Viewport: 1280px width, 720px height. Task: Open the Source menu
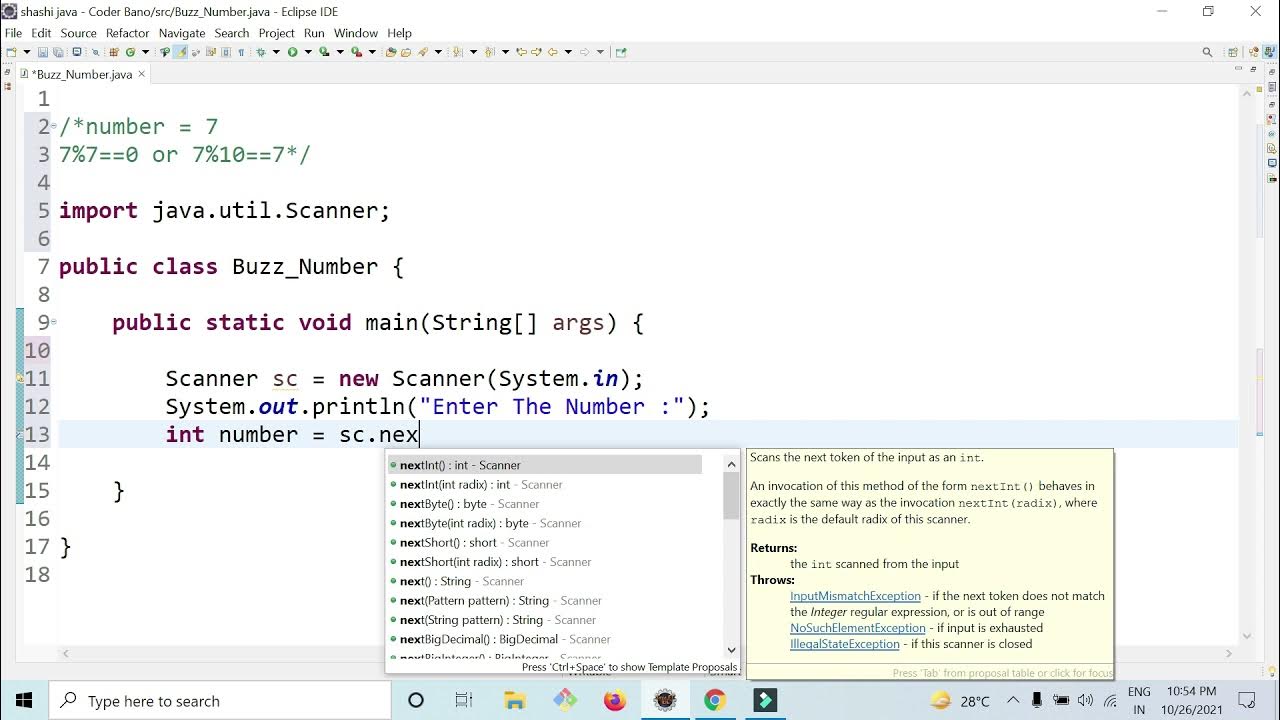pyautogui.click(x=78, y=33)
